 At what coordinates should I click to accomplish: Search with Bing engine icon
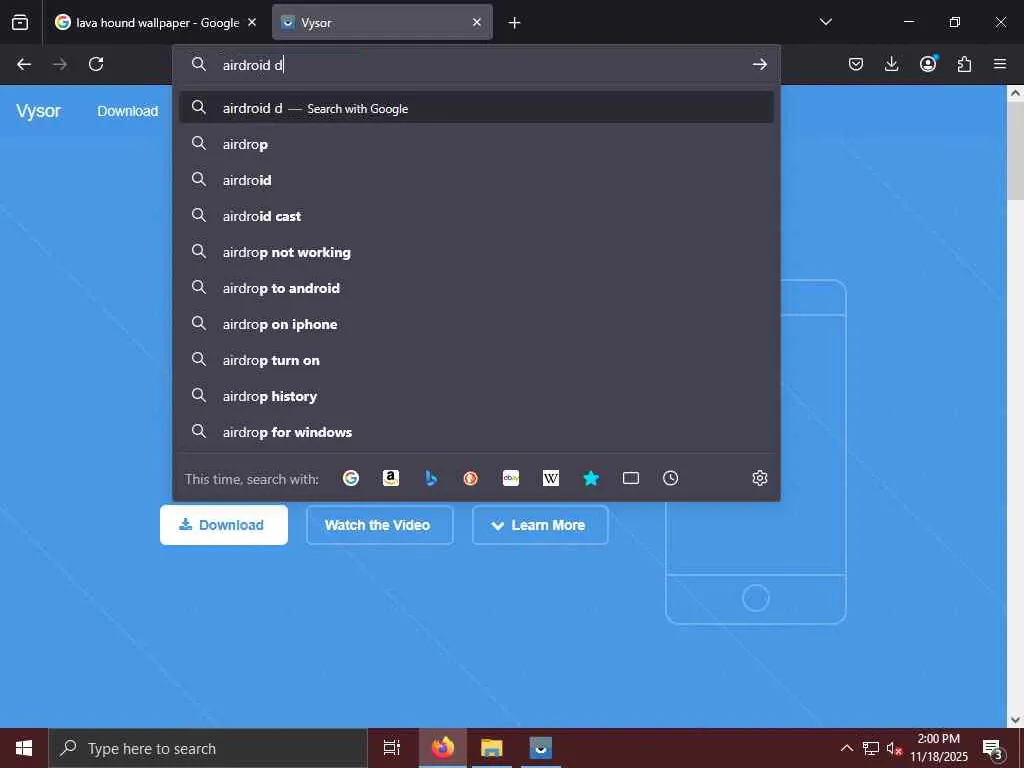click(x=430, y=478)
